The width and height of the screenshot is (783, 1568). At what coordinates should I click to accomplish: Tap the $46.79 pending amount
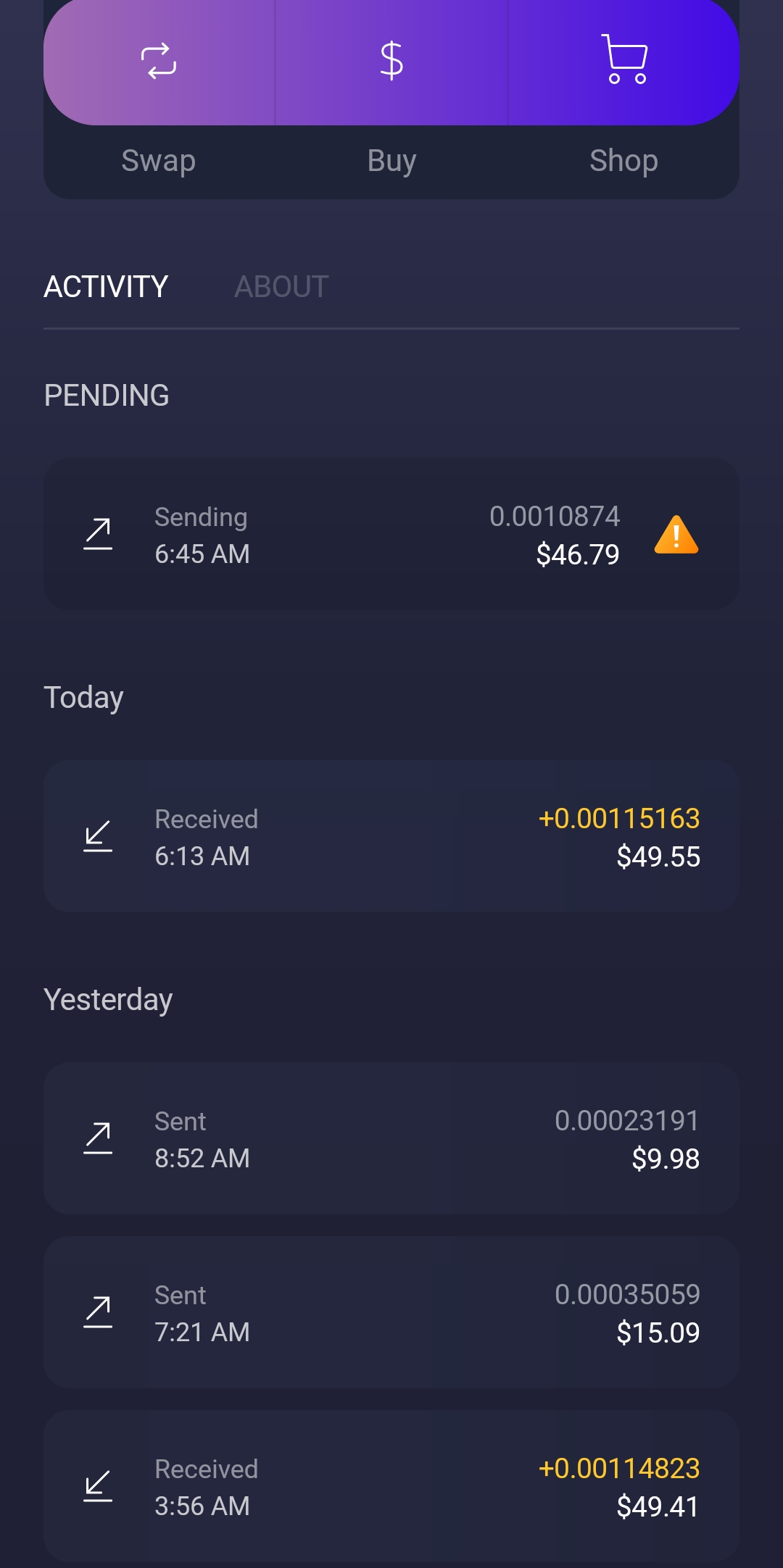pos(577,555)
